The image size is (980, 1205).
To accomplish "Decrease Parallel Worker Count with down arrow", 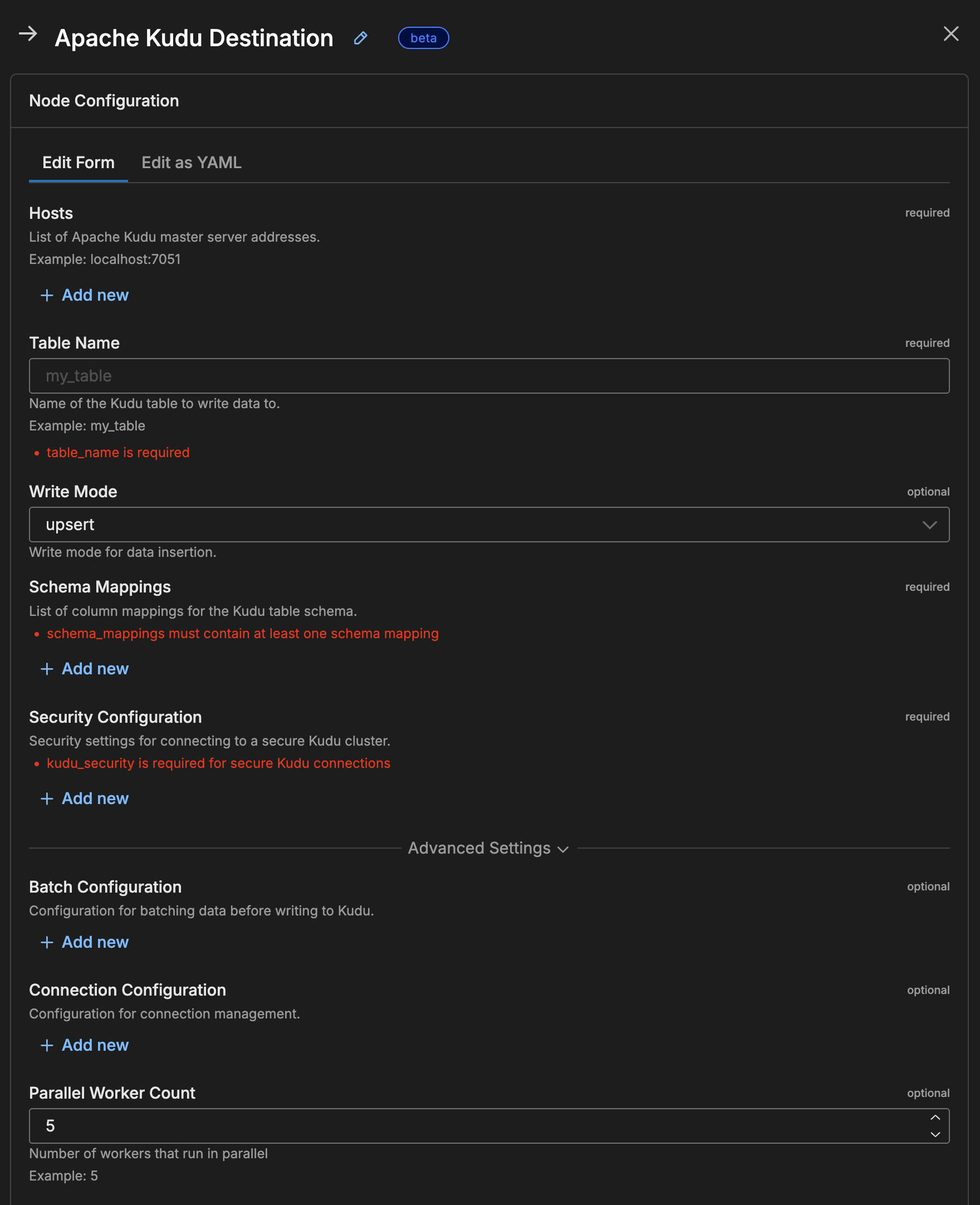I will point(935,1135).
